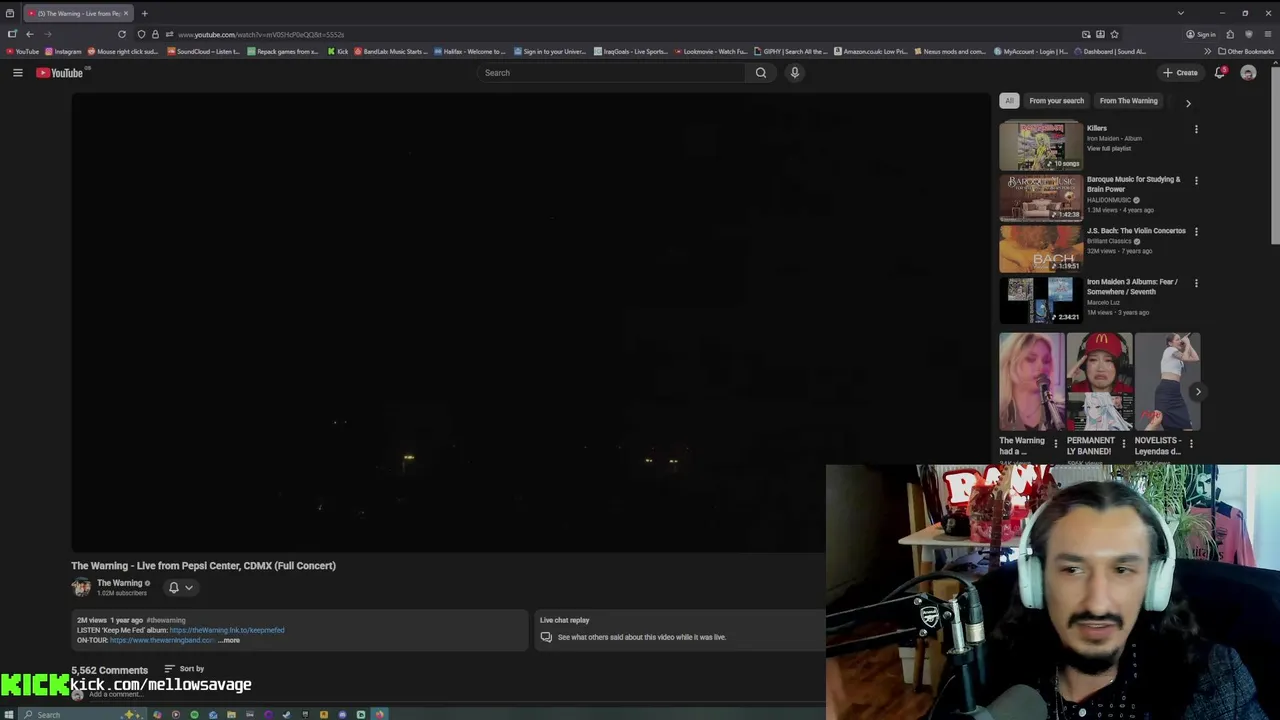This screenshot has height=720, width=1280.
Task: Close the current browser tab
Action: tap(125, 13)
